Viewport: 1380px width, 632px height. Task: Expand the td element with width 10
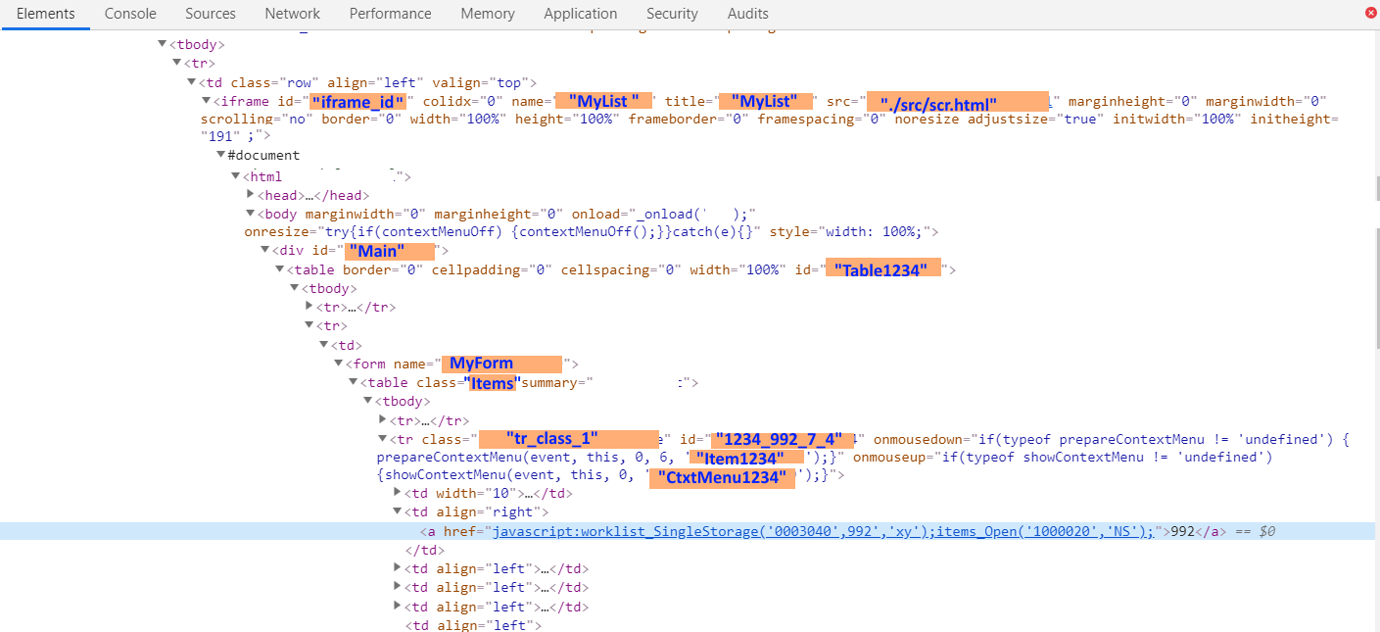pyautogui.click(x=397, y=493)
